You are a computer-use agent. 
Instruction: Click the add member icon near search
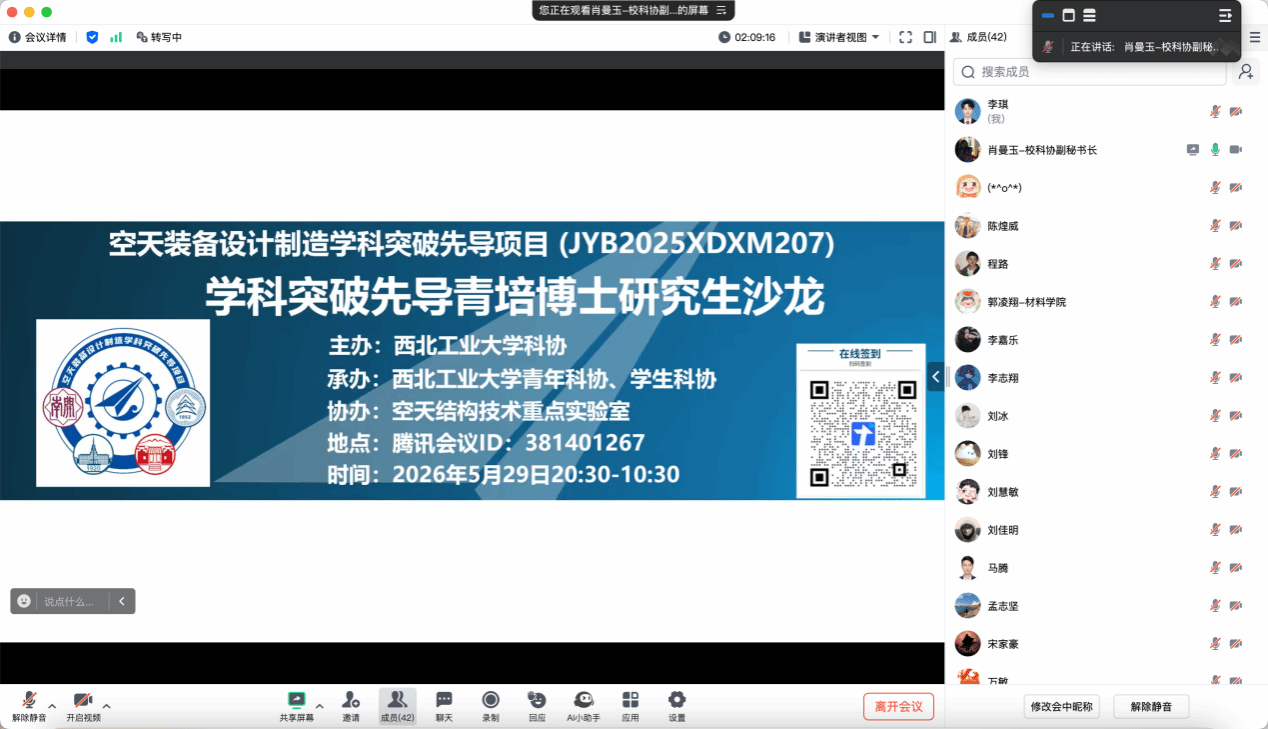[1246, 72]
